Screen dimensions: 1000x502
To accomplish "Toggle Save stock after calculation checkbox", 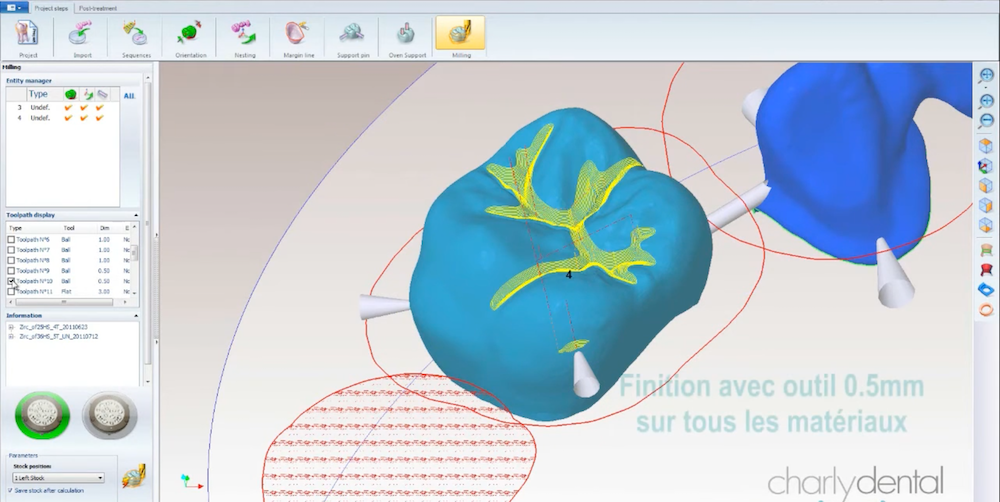I will point(8,490).
